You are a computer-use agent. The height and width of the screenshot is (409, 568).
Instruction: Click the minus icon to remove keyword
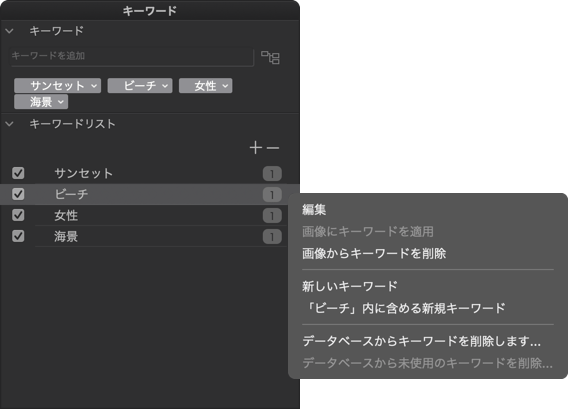pos(273,148)
